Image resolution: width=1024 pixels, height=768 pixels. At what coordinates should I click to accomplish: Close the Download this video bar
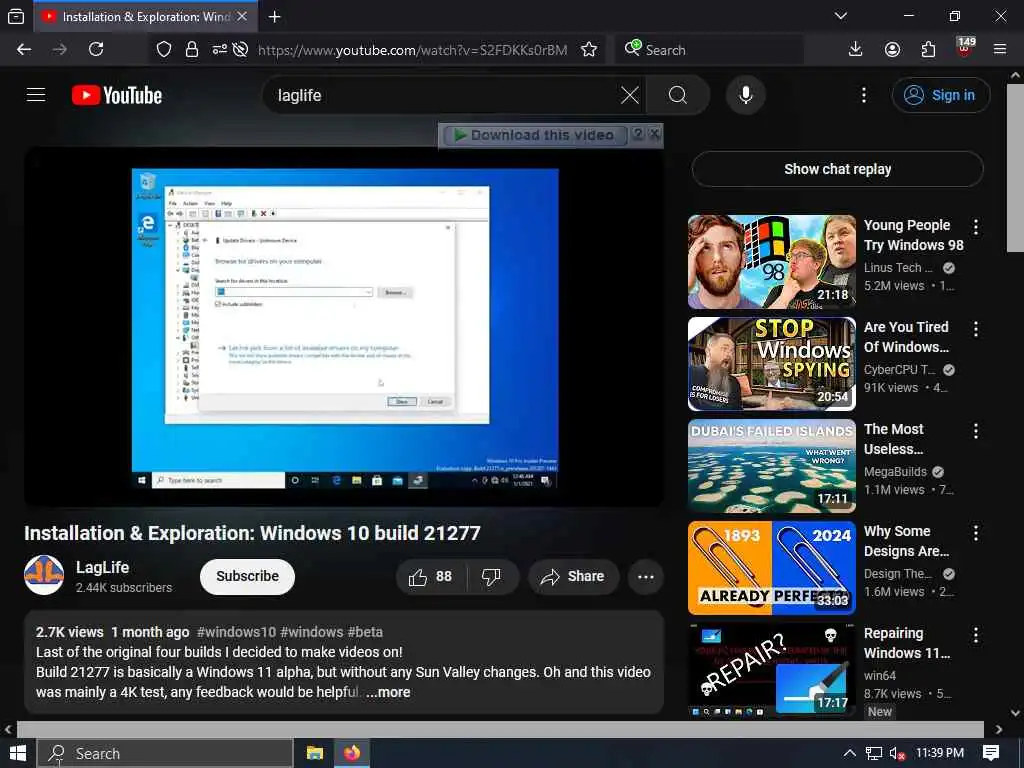click(654, 135)
